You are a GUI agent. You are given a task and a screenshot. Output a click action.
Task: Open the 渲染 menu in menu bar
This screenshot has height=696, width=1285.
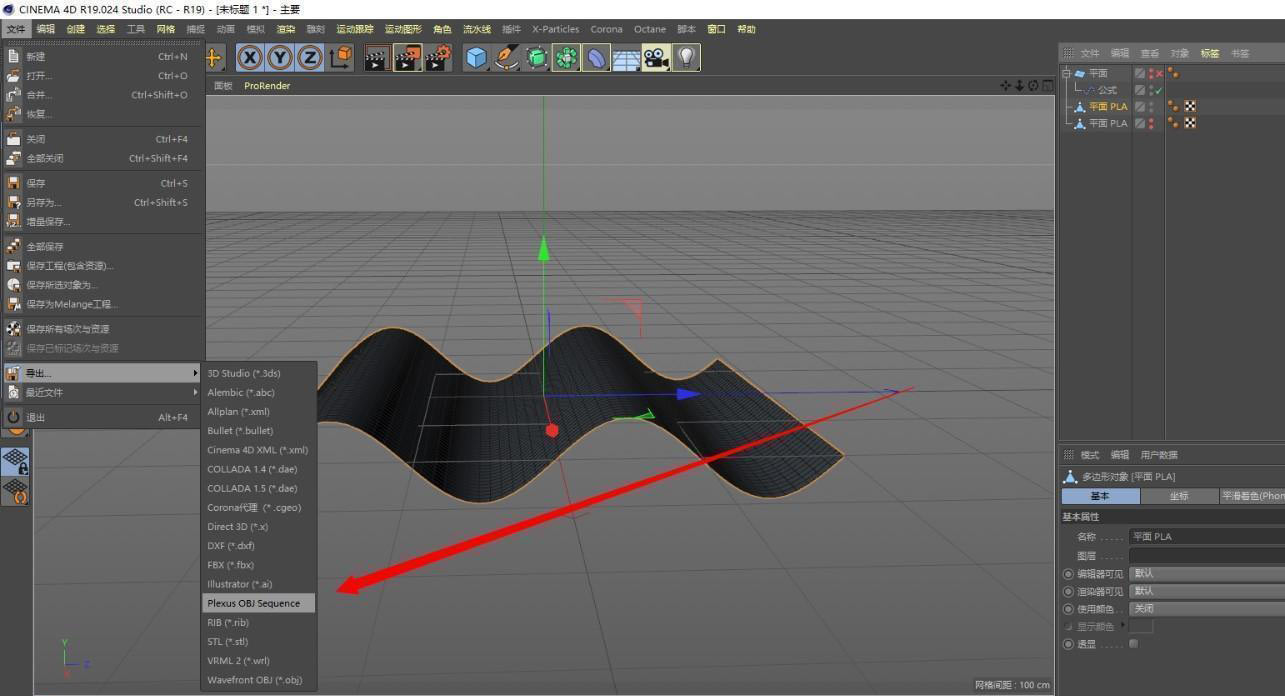click(x=286, y=29)
